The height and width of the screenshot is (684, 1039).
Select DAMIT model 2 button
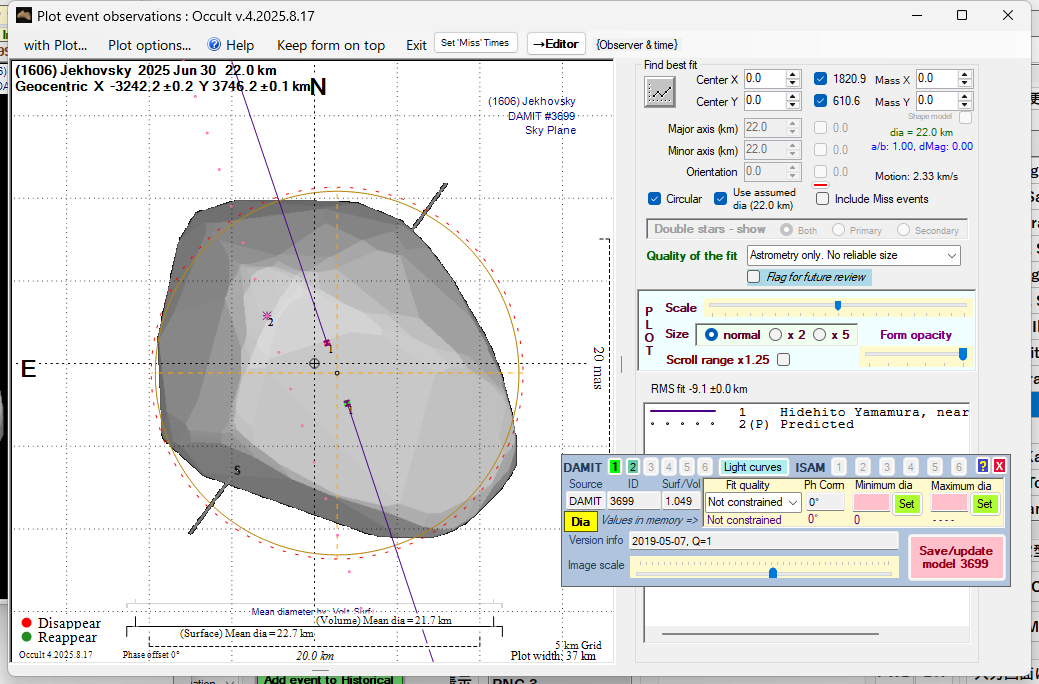pyautogui.click(x=632, y=467)
